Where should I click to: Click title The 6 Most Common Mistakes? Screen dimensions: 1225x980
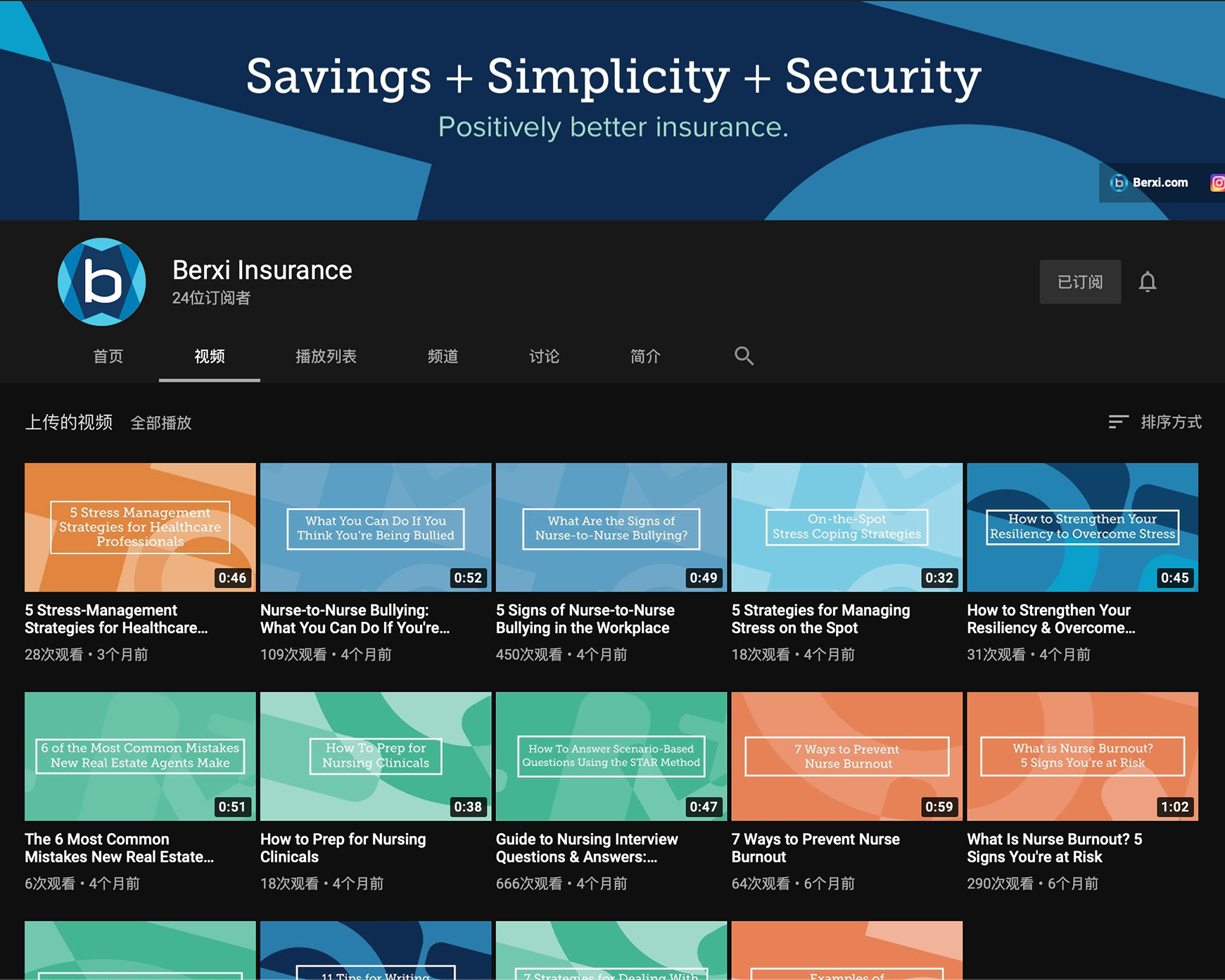click(119, 848)
